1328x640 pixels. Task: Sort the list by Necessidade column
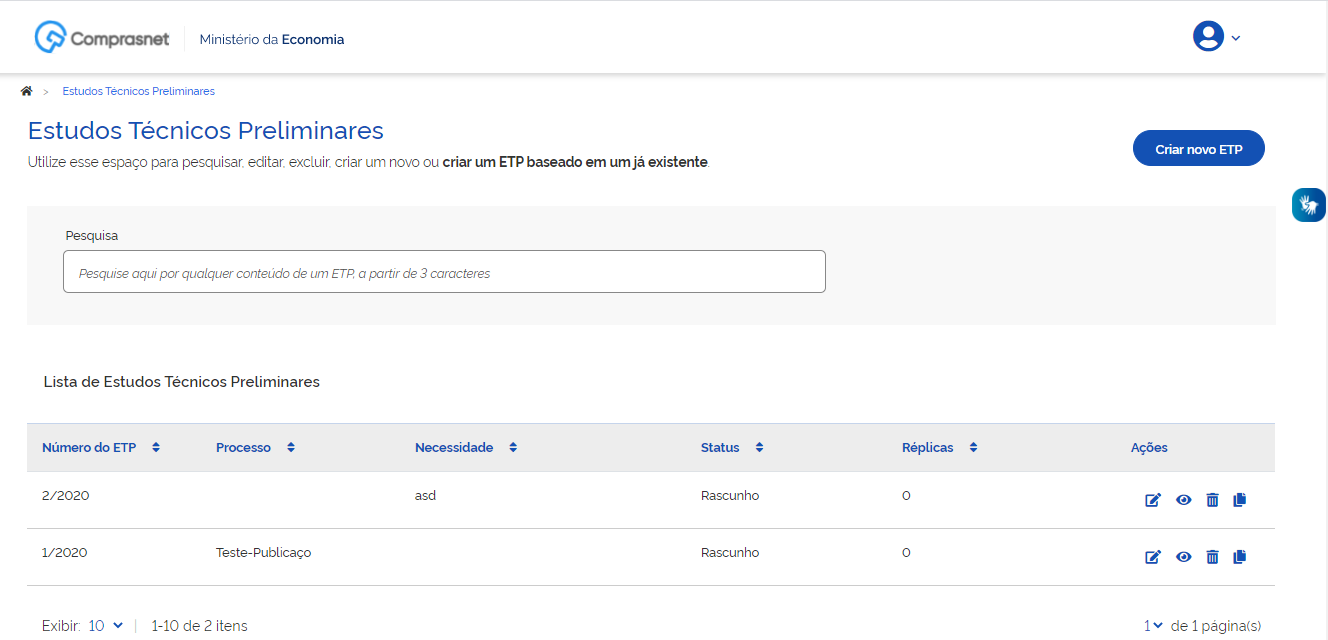coord(512,448)
